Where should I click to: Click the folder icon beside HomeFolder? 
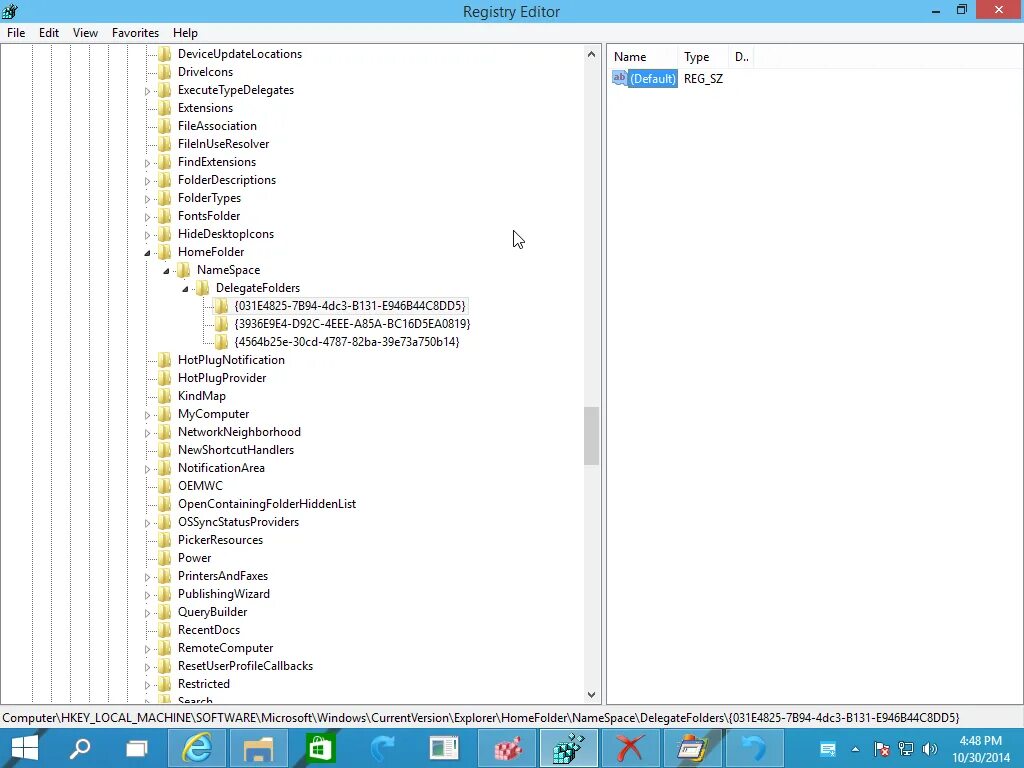(165, 252)
